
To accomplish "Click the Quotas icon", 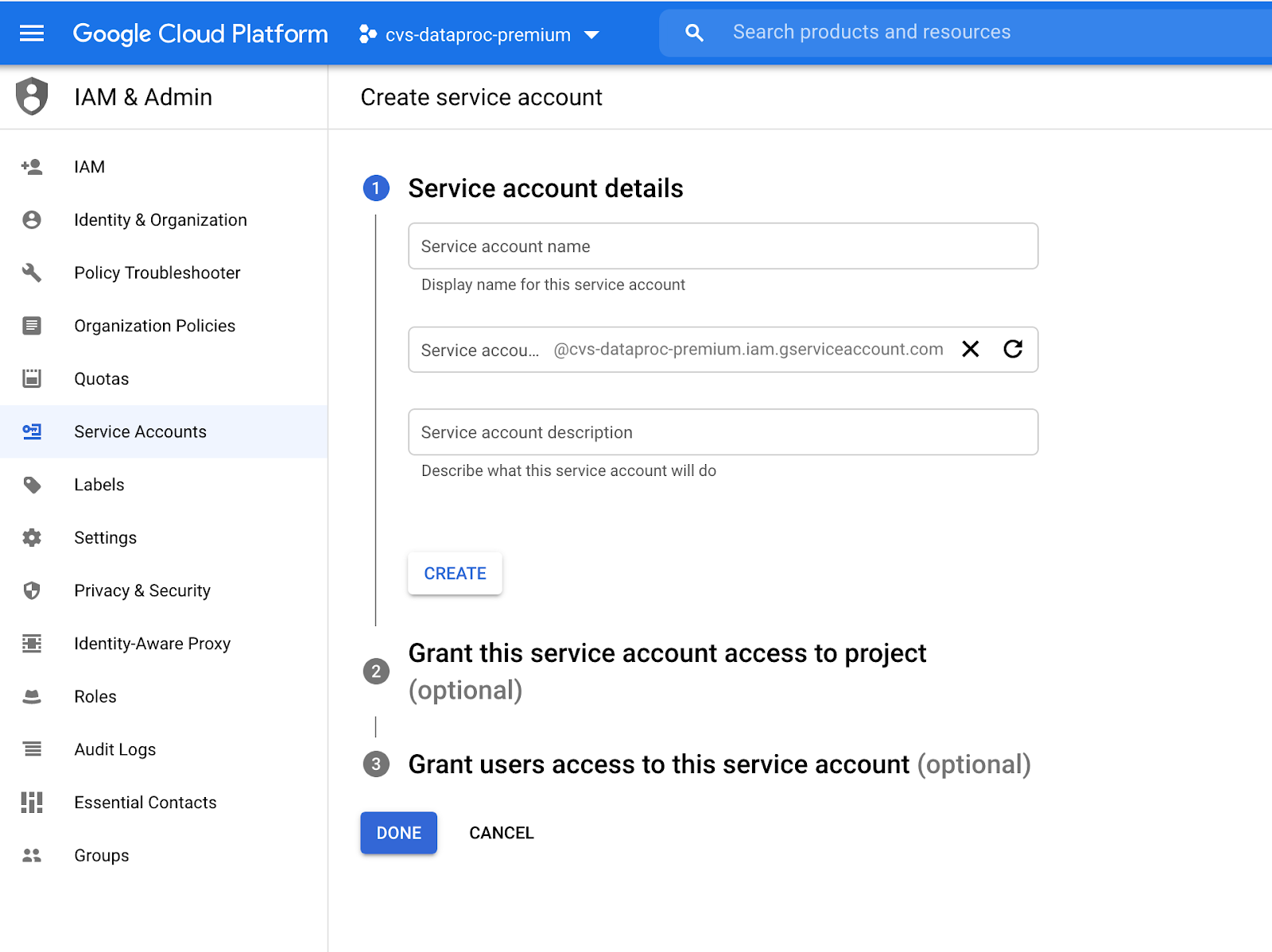I will pyautogui.click(x=32, y=378).
